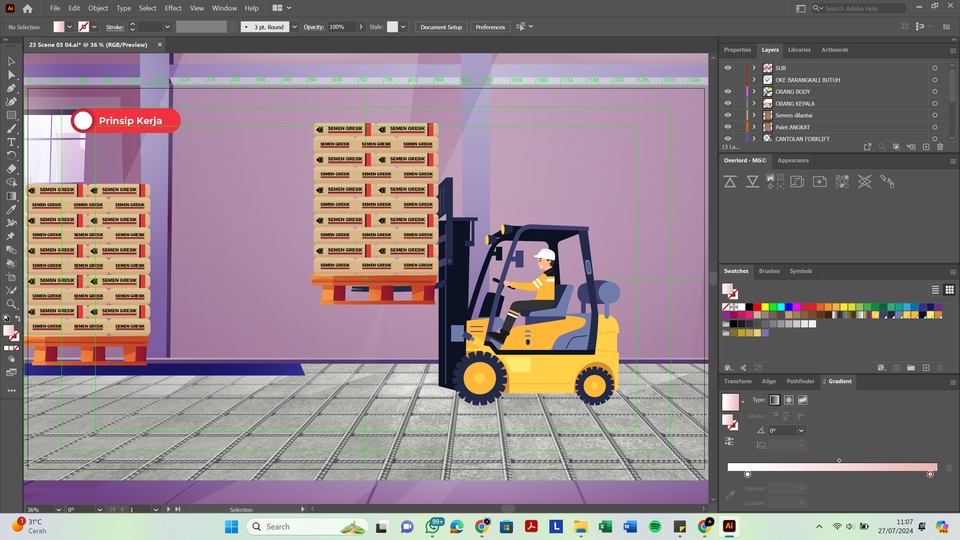Viewport: 960px width, 540px height.
Task: Select the Selection tool arrow
Action: pyautogui.click(x=11, y=61)
